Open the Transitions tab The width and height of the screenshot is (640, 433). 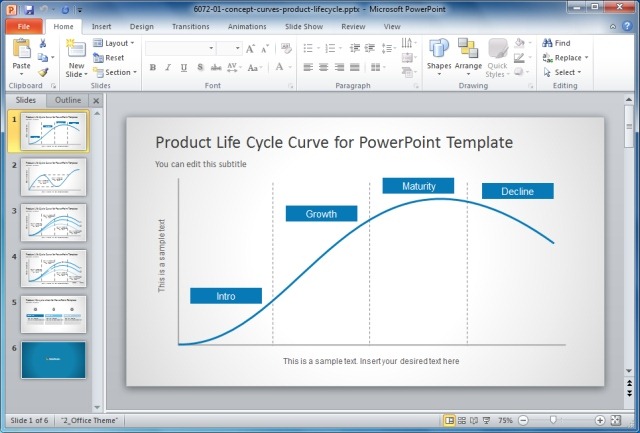[191, 27]
